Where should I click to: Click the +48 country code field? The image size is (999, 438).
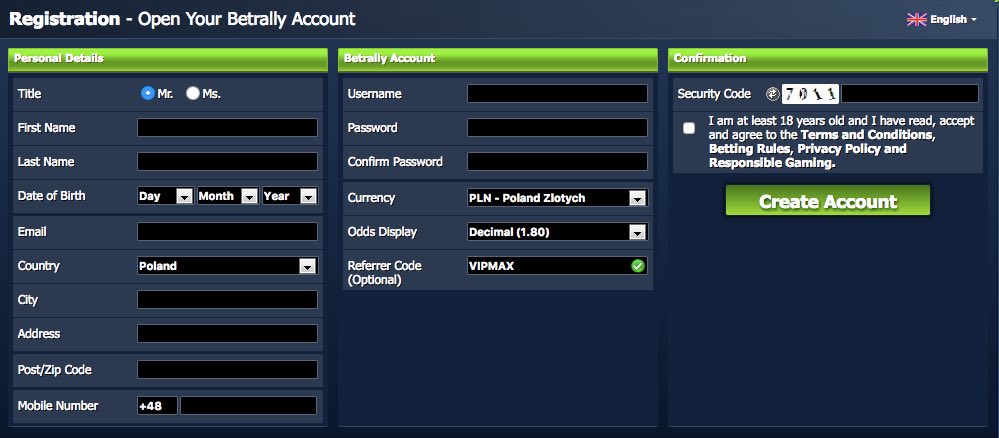click(157, 405)
